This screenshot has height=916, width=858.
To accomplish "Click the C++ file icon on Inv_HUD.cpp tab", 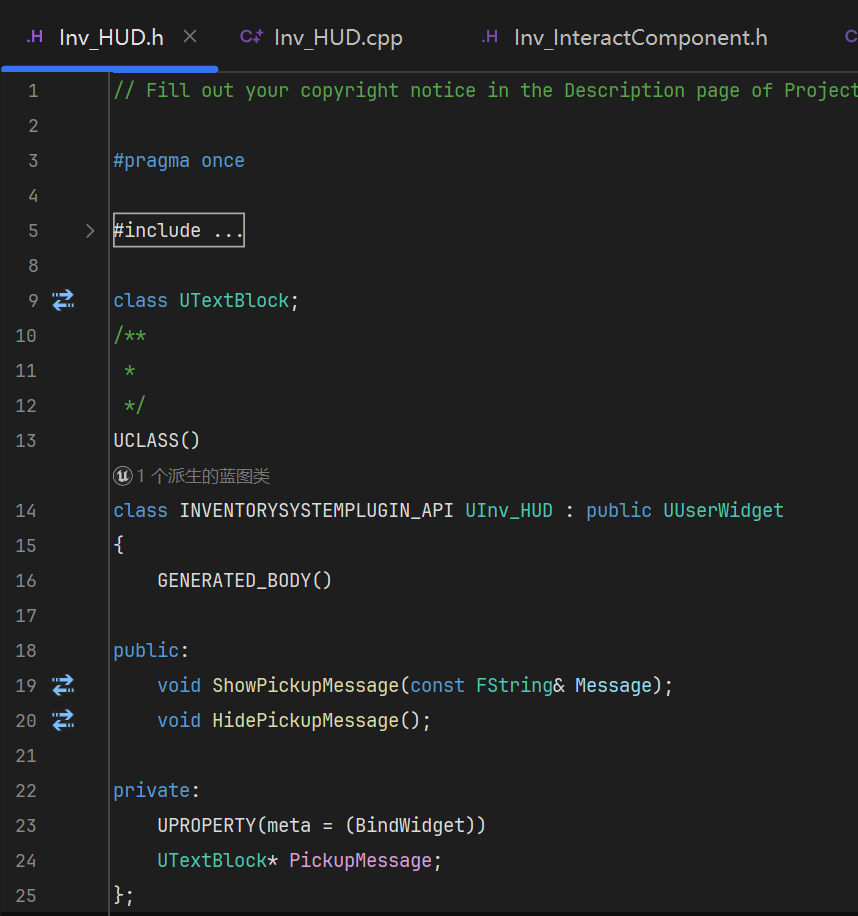I will (x=252, y=37).
